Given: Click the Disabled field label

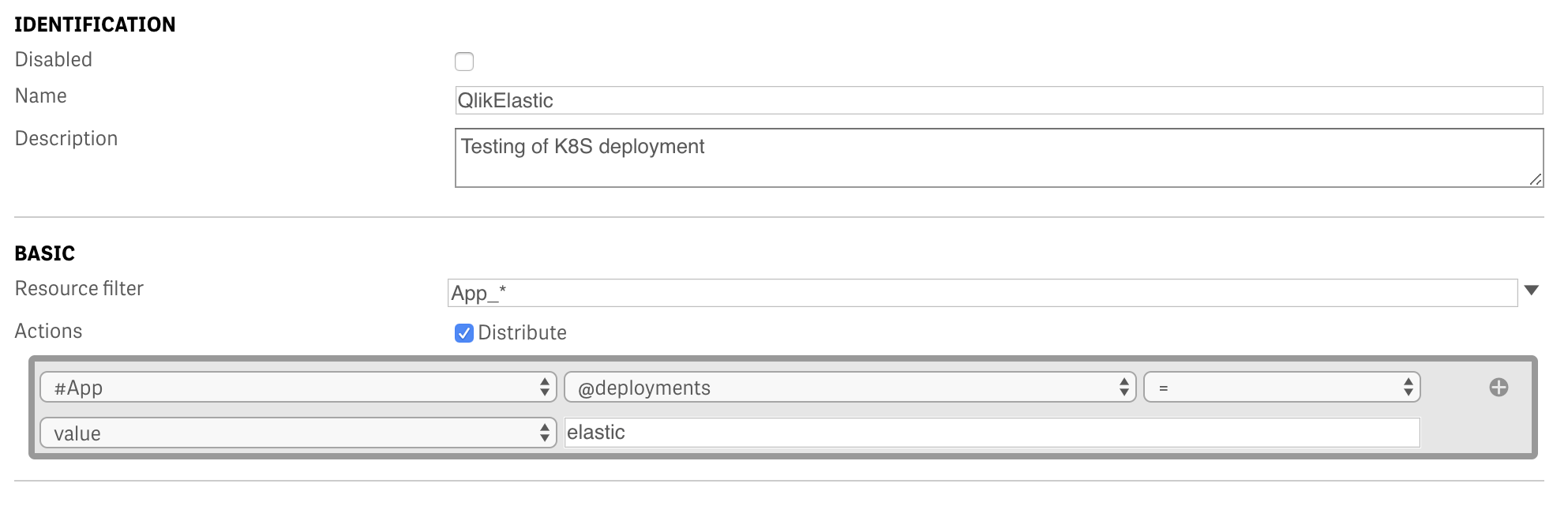Looking at the screenshot, I should (54, 60).
